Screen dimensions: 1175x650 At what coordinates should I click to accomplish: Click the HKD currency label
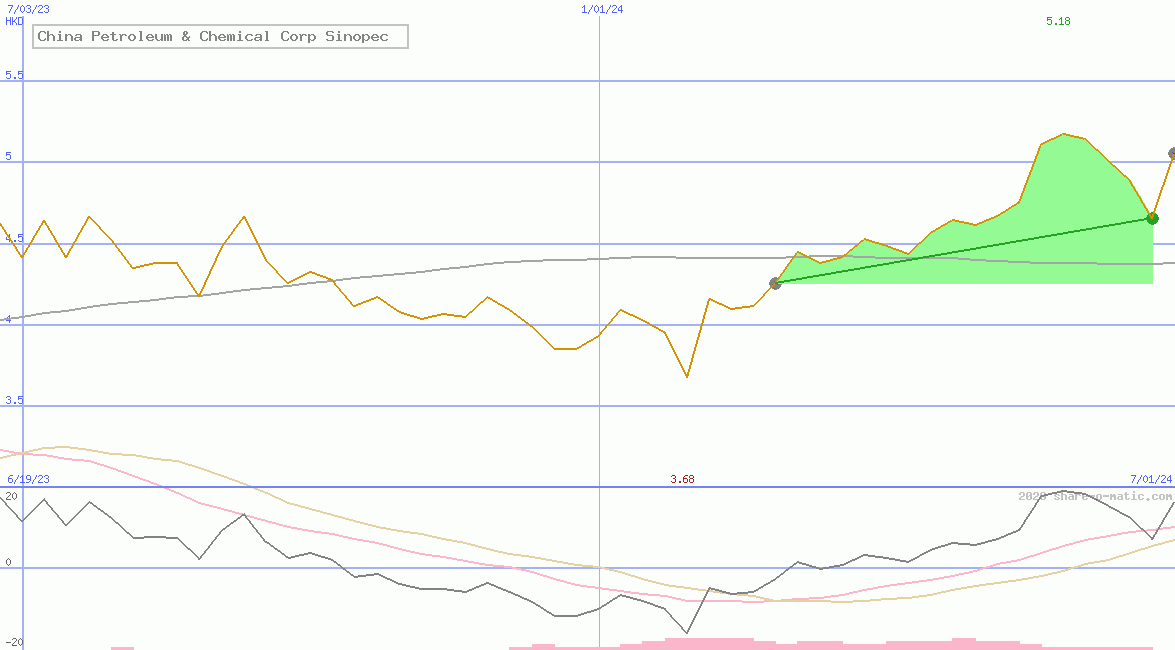tap(14, 21)
